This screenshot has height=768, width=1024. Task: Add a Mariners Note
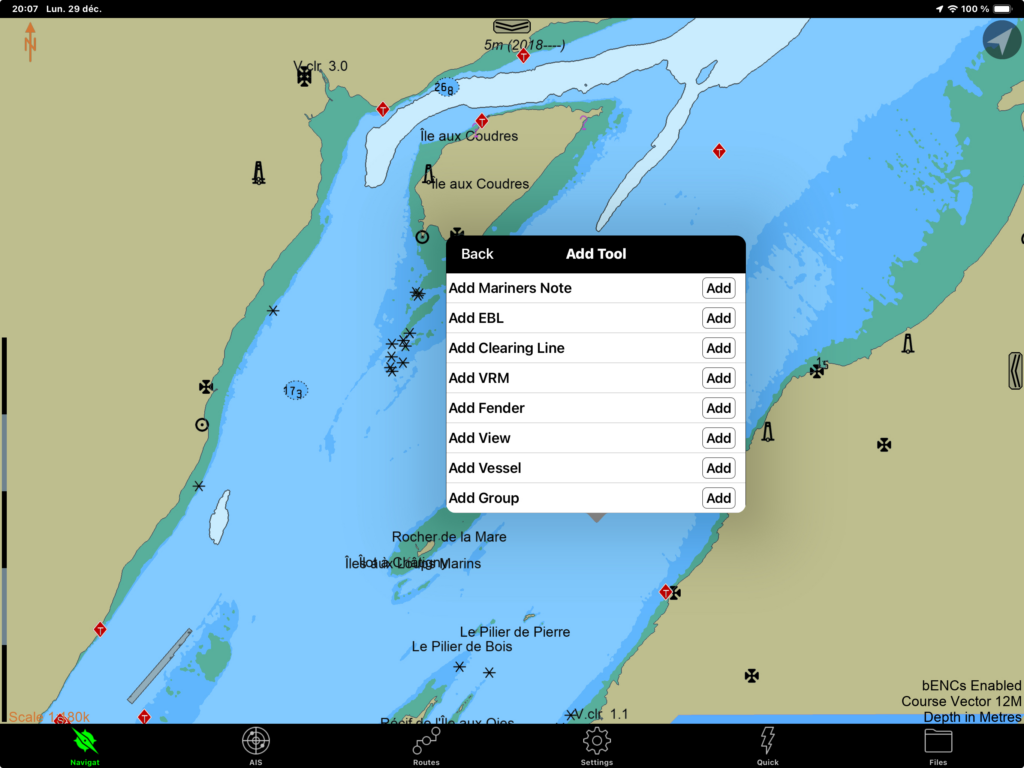(718, 288)
